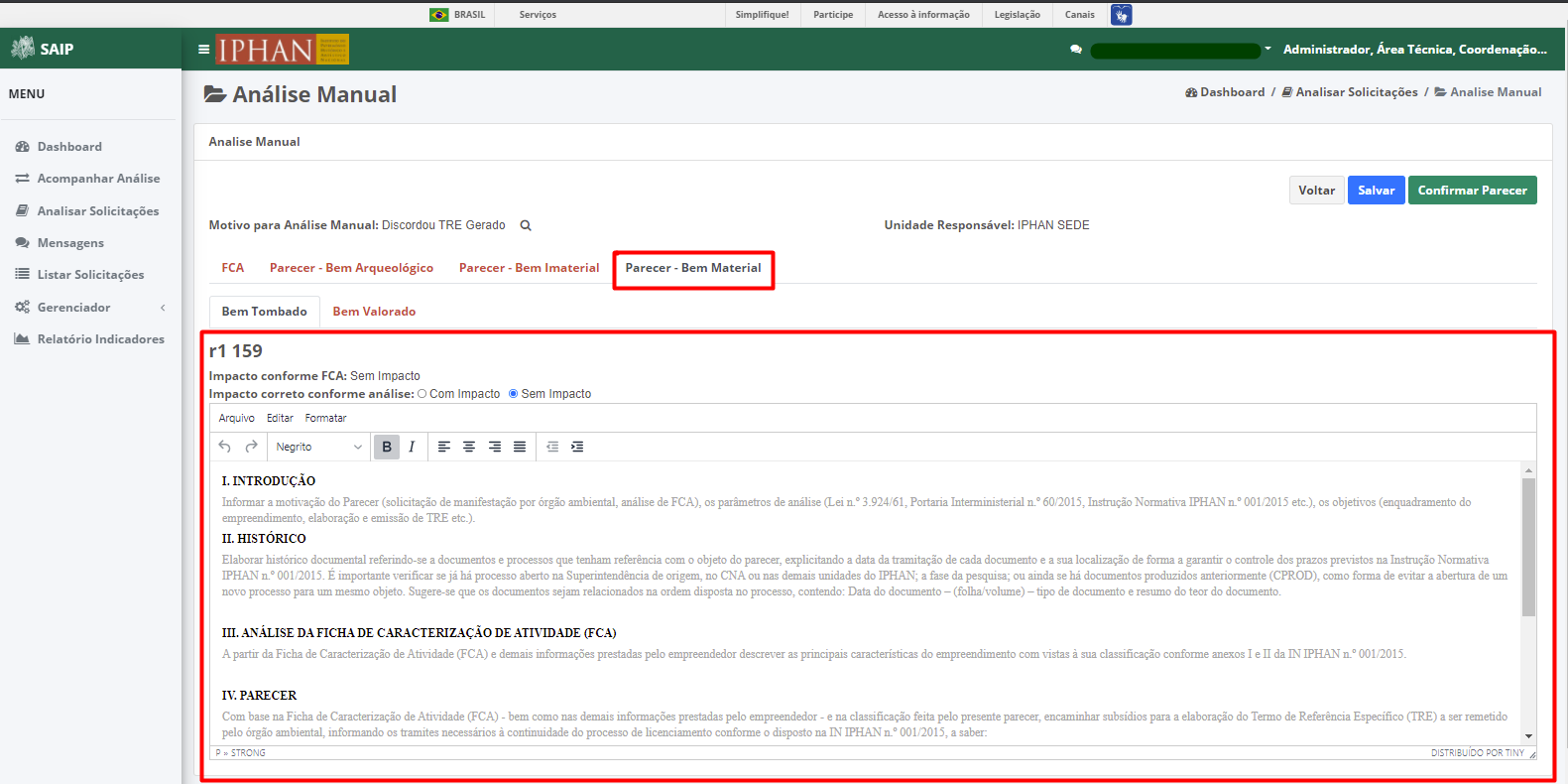Click the II. HISTÓRICO heading in the editor
Screen dimensions: 1568x784
[x=264, y=539]
